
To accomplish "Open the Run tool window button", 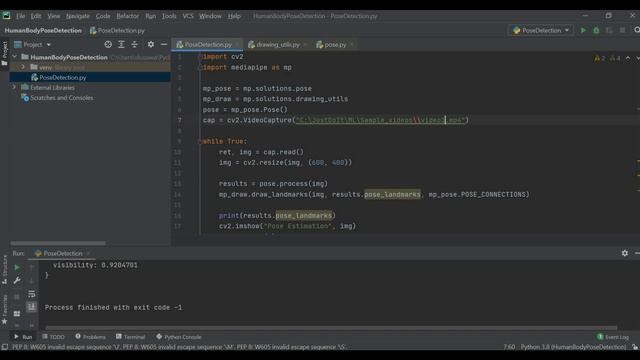I will (23, 337).
